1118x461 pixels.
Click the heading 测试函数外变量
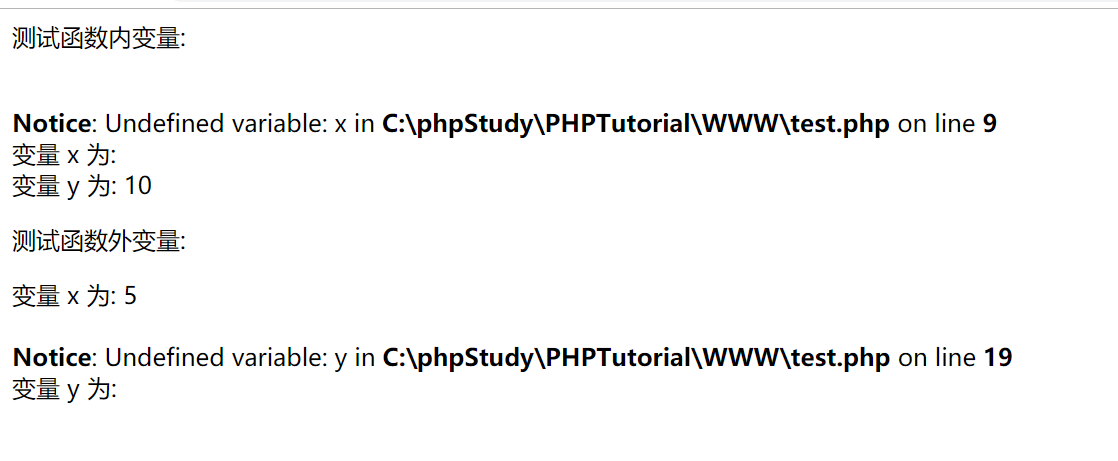[98, 242]
